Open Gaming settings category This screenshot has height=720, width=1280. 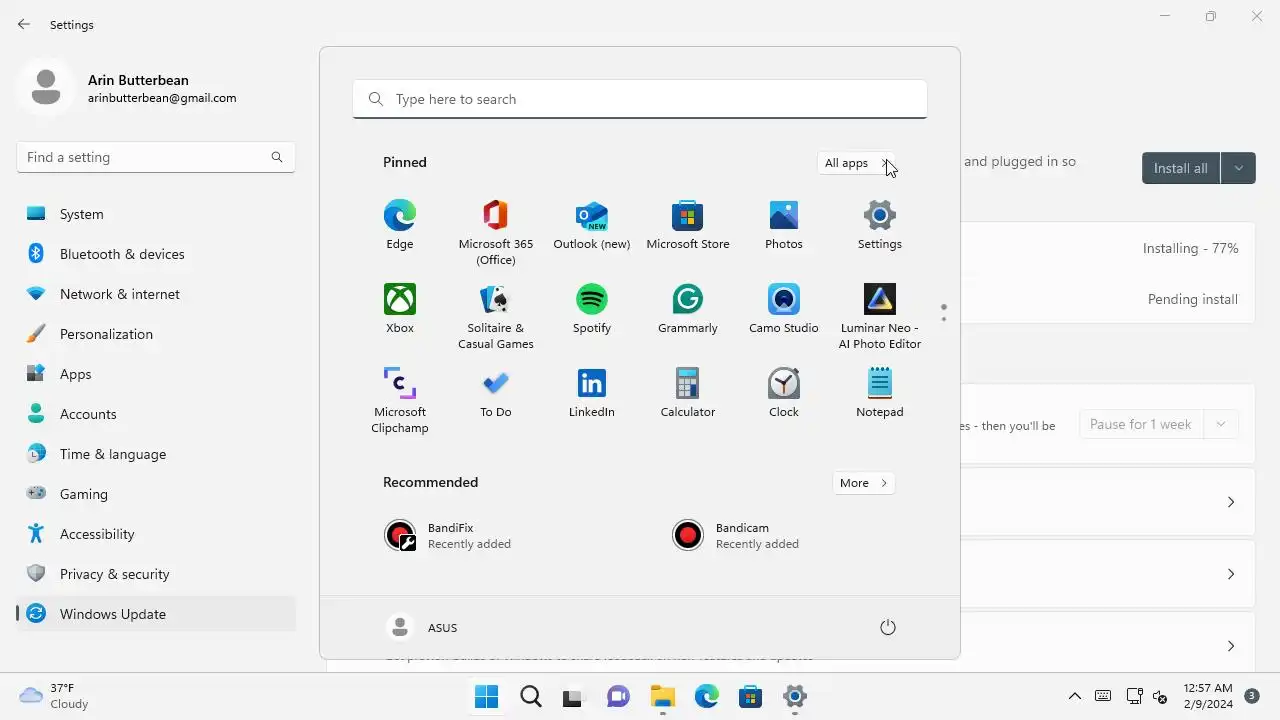coord(156,494)
